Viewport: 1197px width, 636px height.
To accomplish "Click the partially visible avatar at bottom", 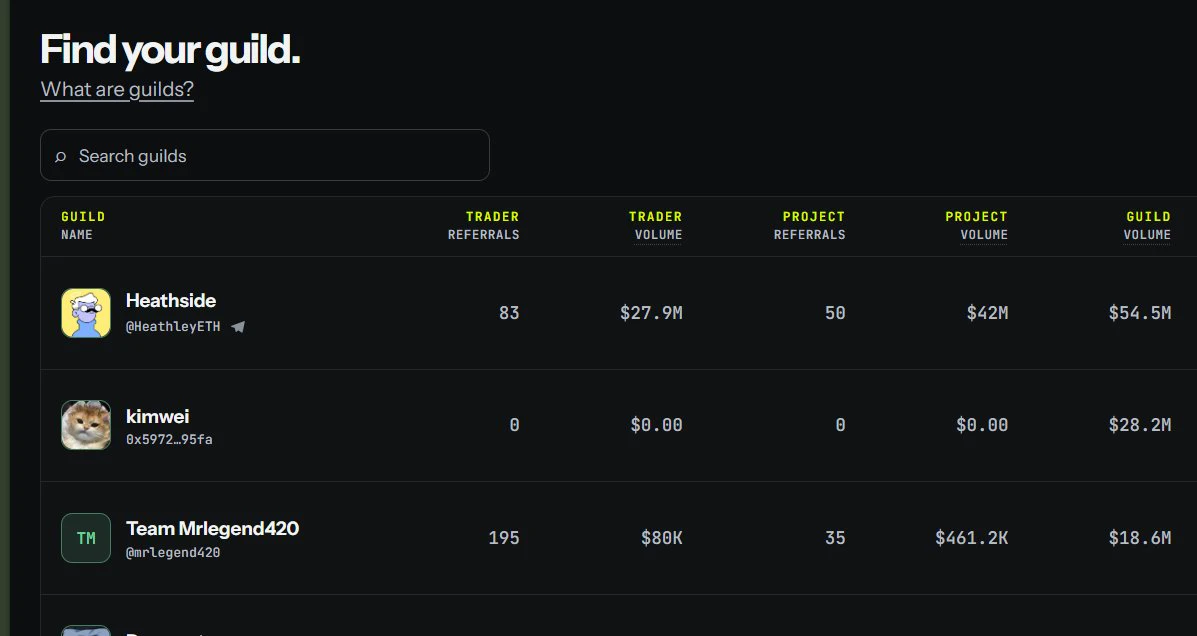I will (86, 631).
